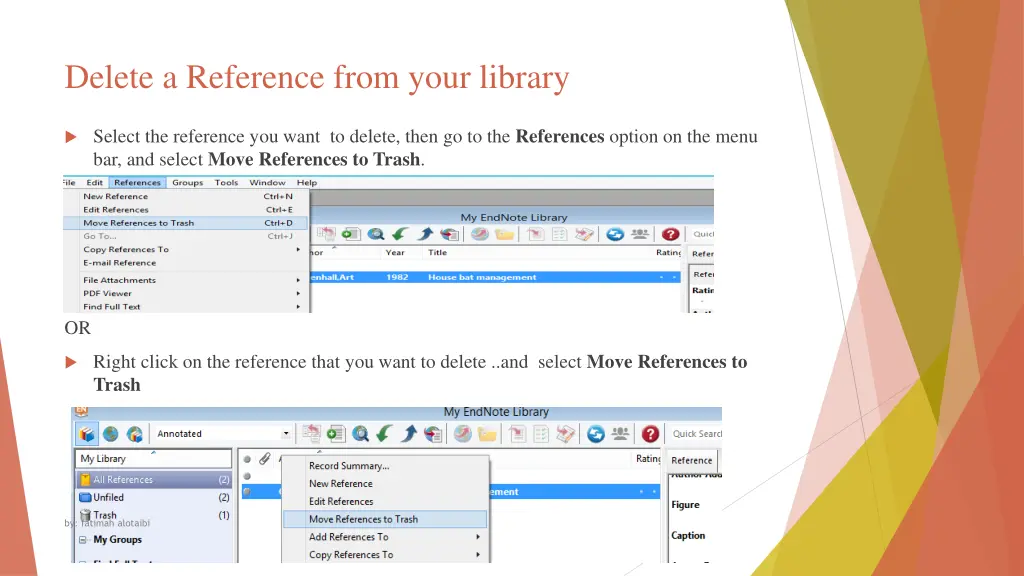Select the Trash group

(154, 515)
